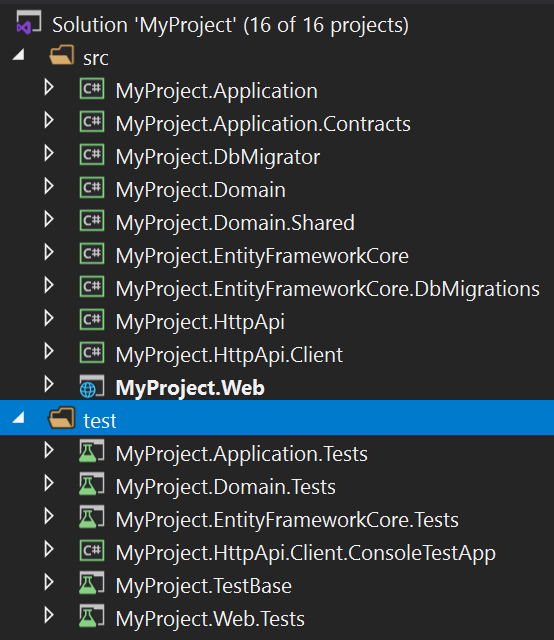Screen dimensions: 554x640
Task: Click C# icon of MyProject.Application
Action: 92,89
